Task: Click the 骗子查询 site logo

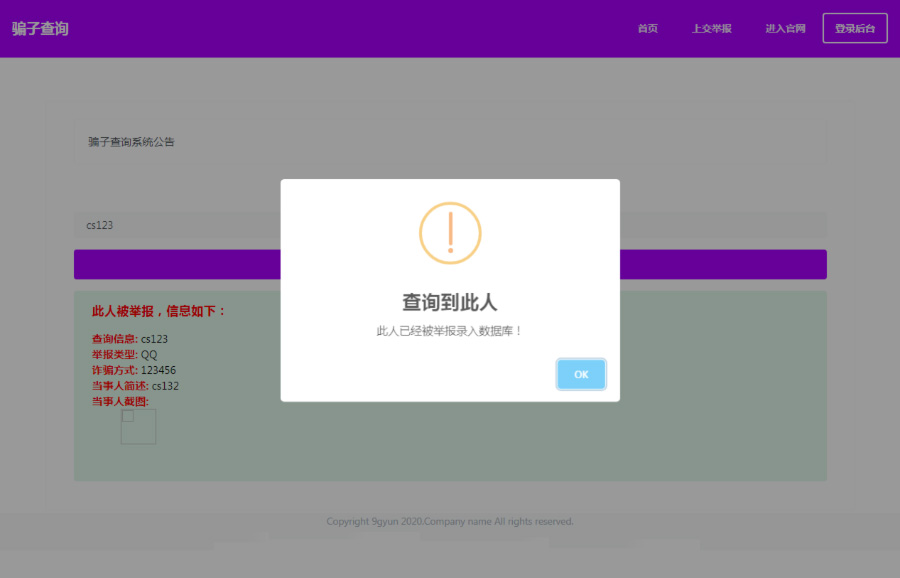Action: [x=40, y=29]
